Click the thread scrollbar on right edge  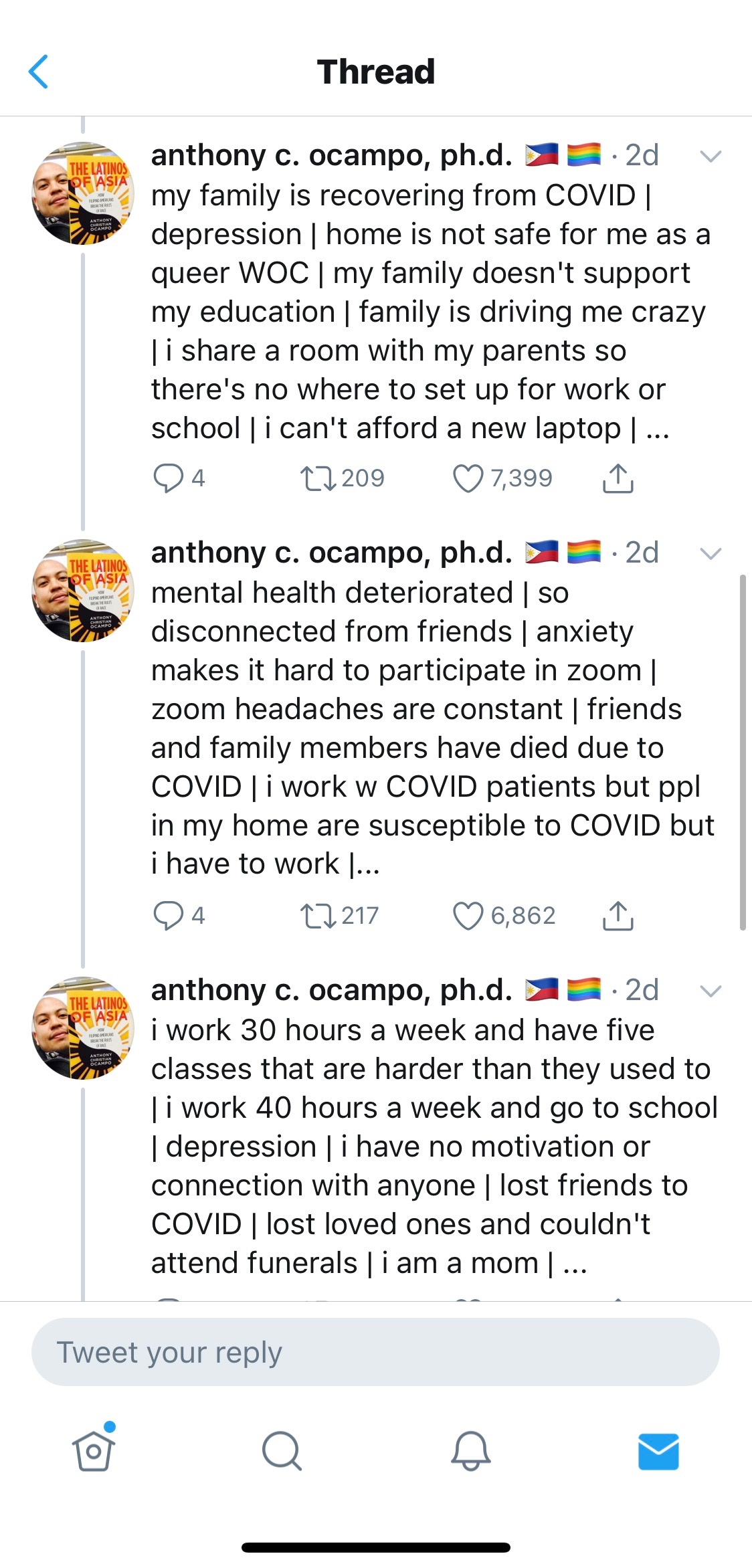743,752
